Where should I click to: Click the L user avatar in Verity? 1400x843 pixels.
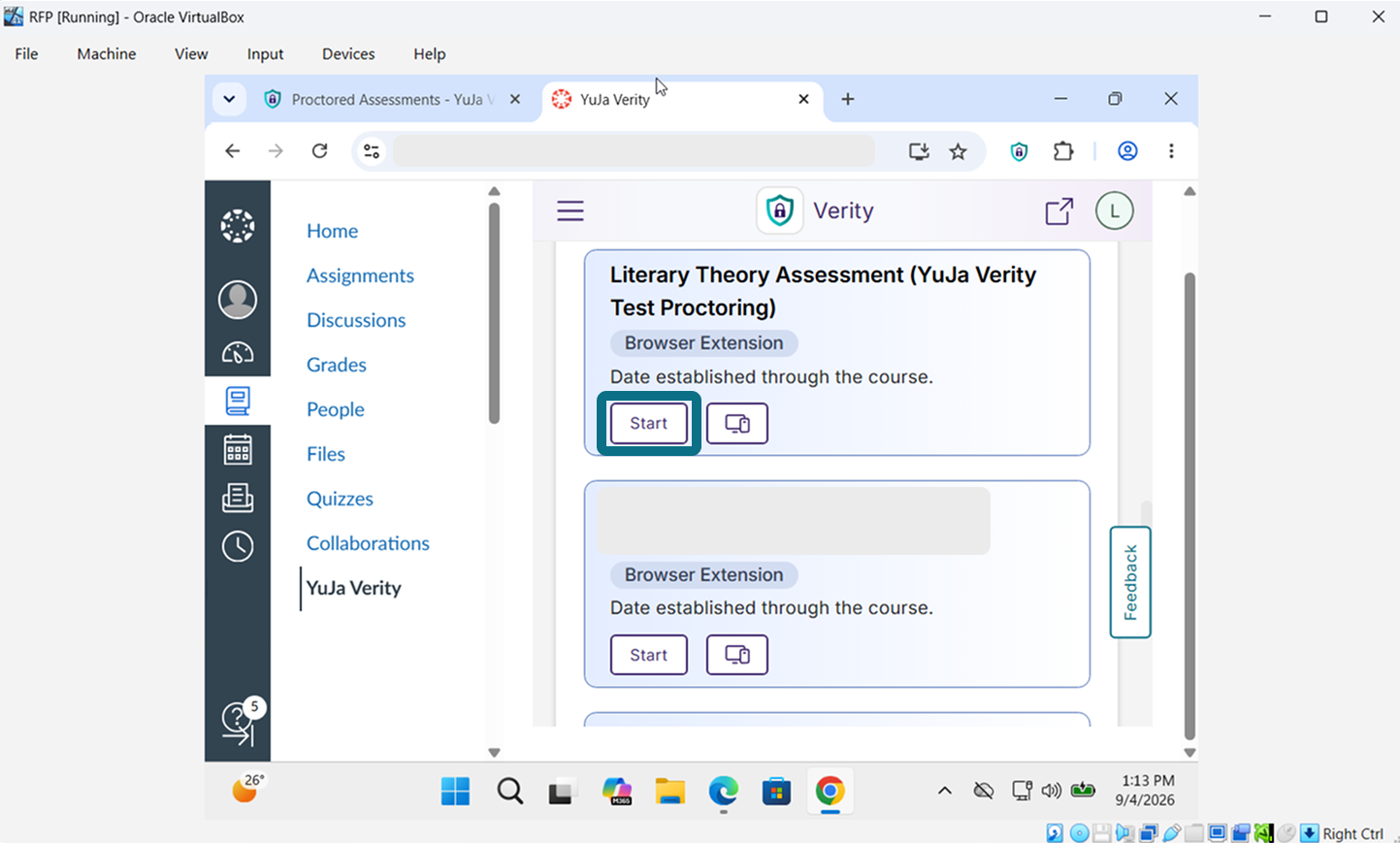[1115, 211]
